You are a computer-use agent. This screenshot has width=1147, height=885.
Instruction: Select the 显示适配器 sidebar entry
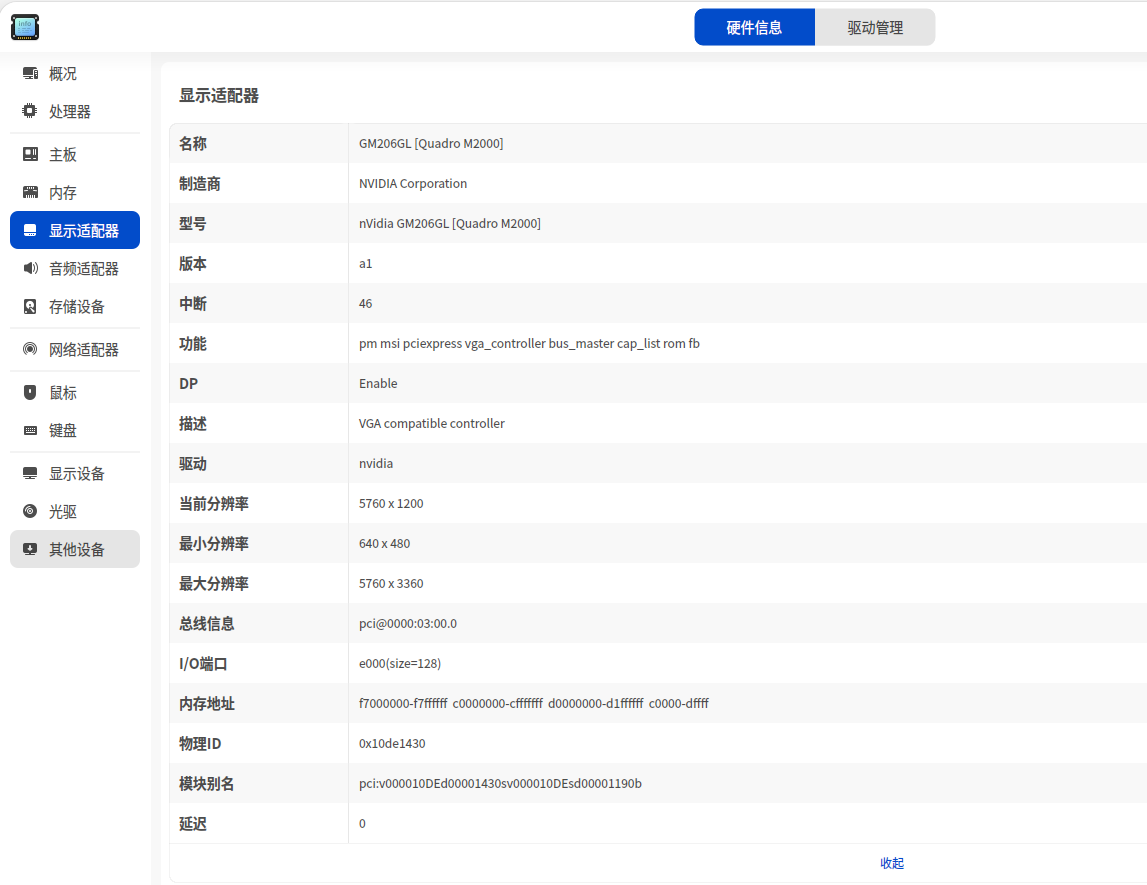pyautogui.click(x=75, y=230)
